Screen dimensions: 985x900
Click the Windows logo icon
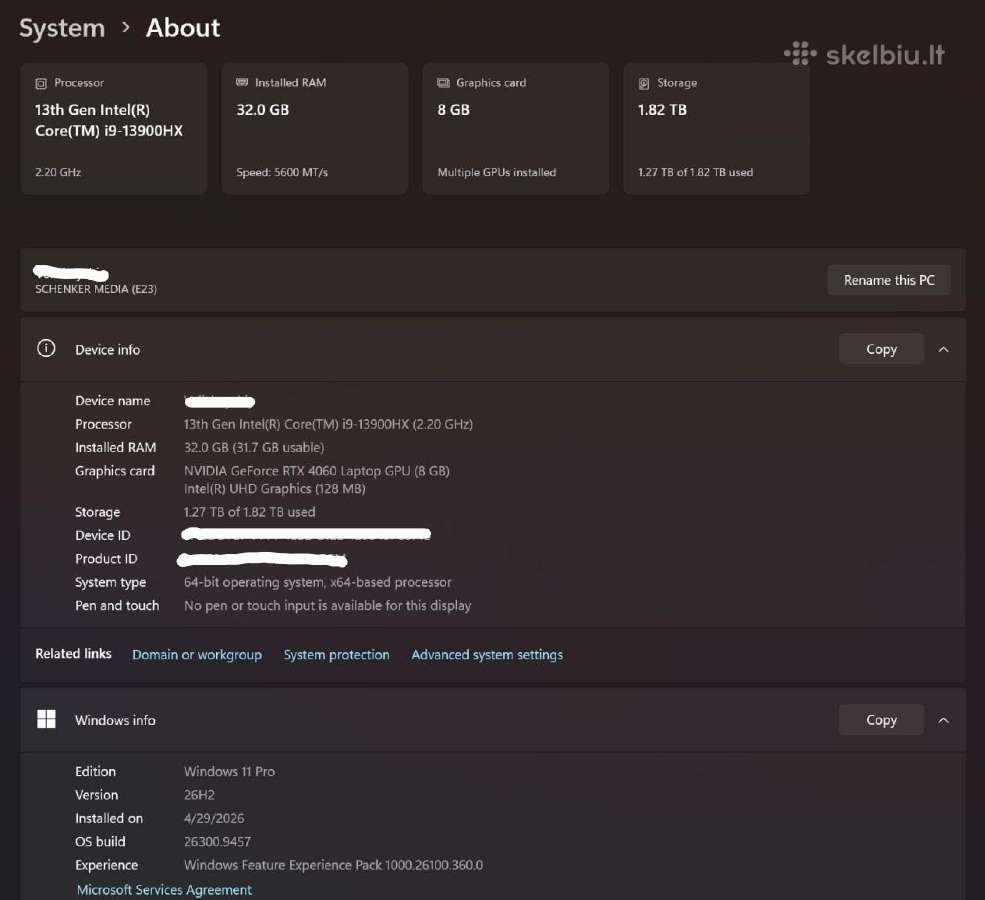point(46,719)
